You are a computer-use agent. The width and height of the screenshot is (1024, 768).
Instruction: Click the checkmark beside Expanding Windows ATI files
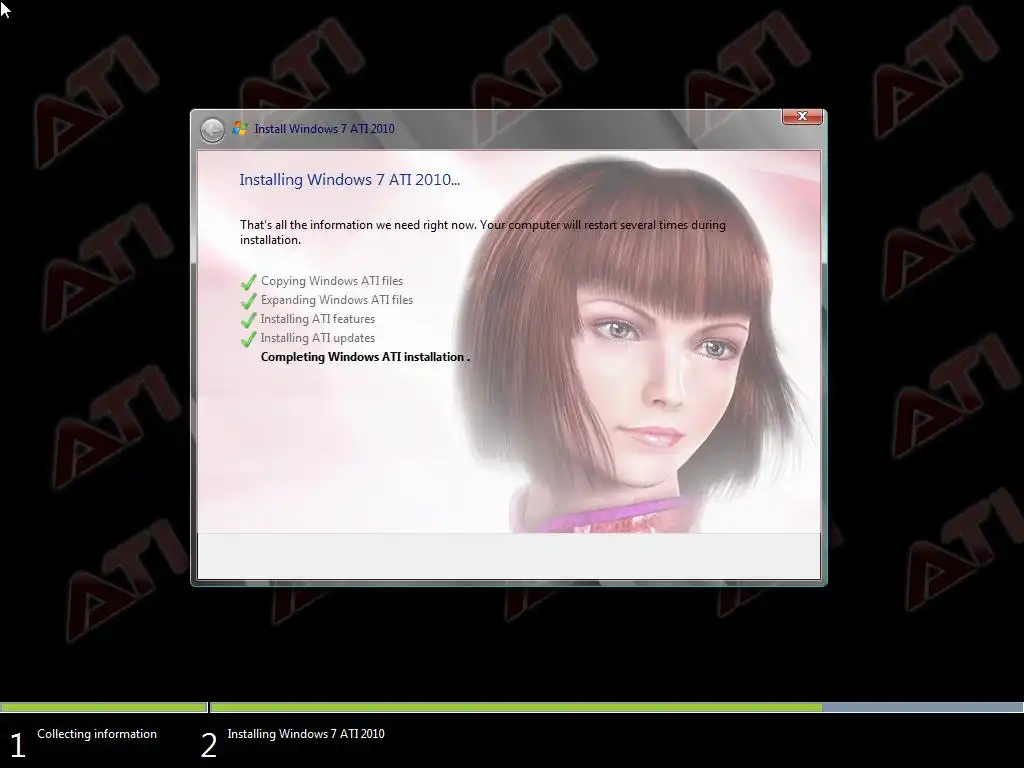(x=248, y=300)
